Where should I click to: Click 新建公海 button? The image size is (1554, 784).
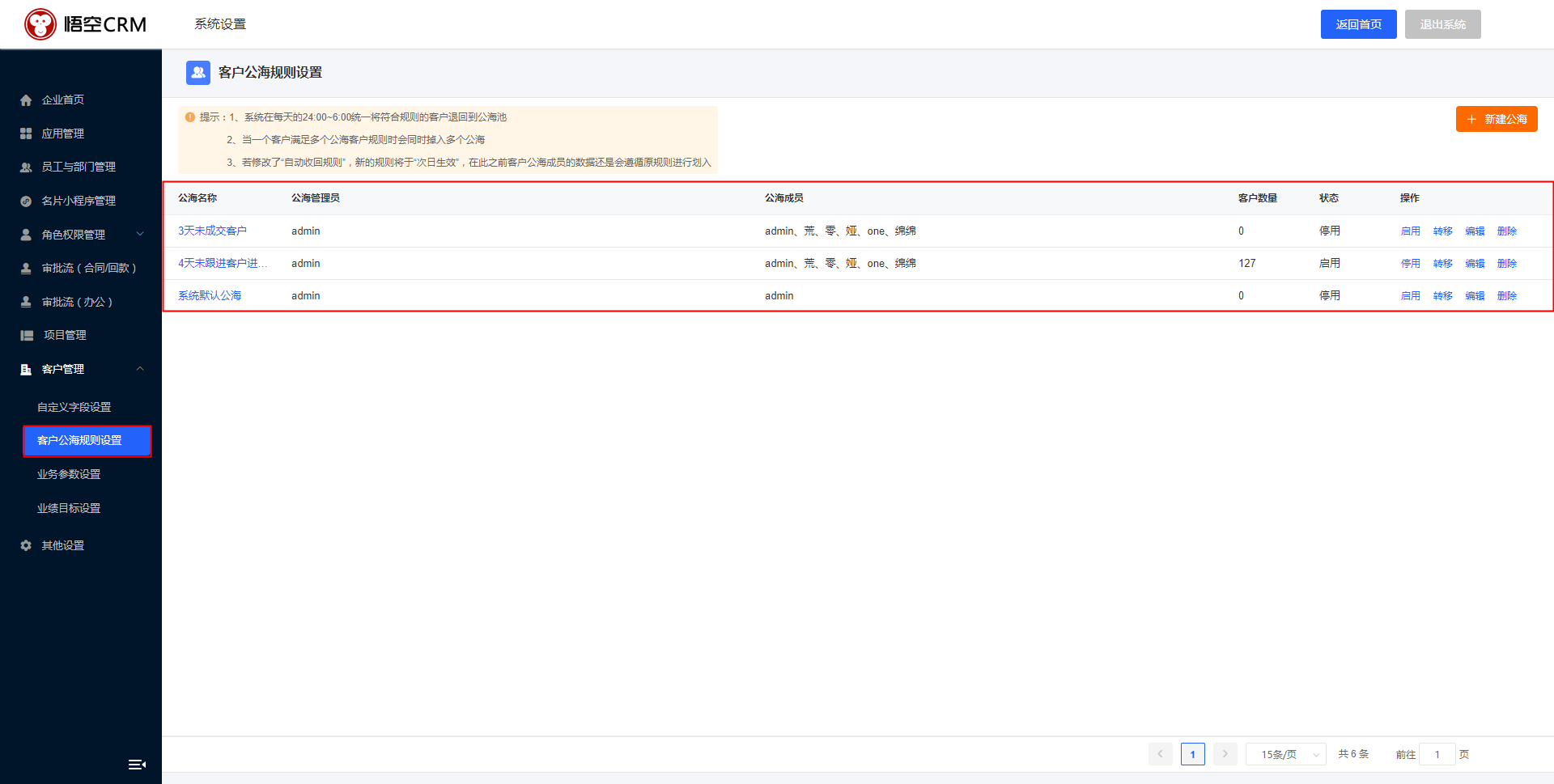(1497, 119)
